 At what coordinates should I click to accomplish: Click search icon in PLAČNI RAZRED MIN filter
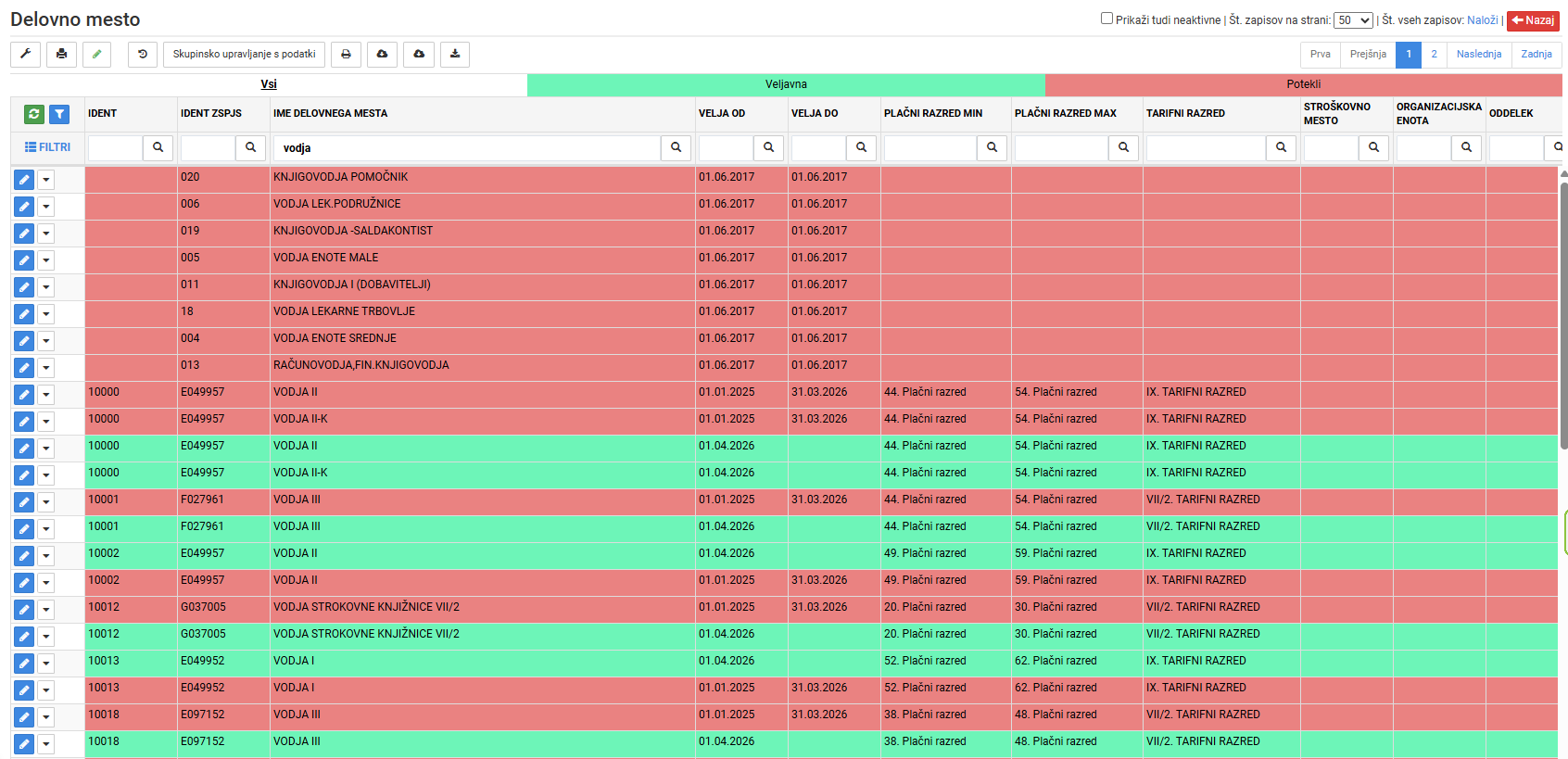(993, 147)
